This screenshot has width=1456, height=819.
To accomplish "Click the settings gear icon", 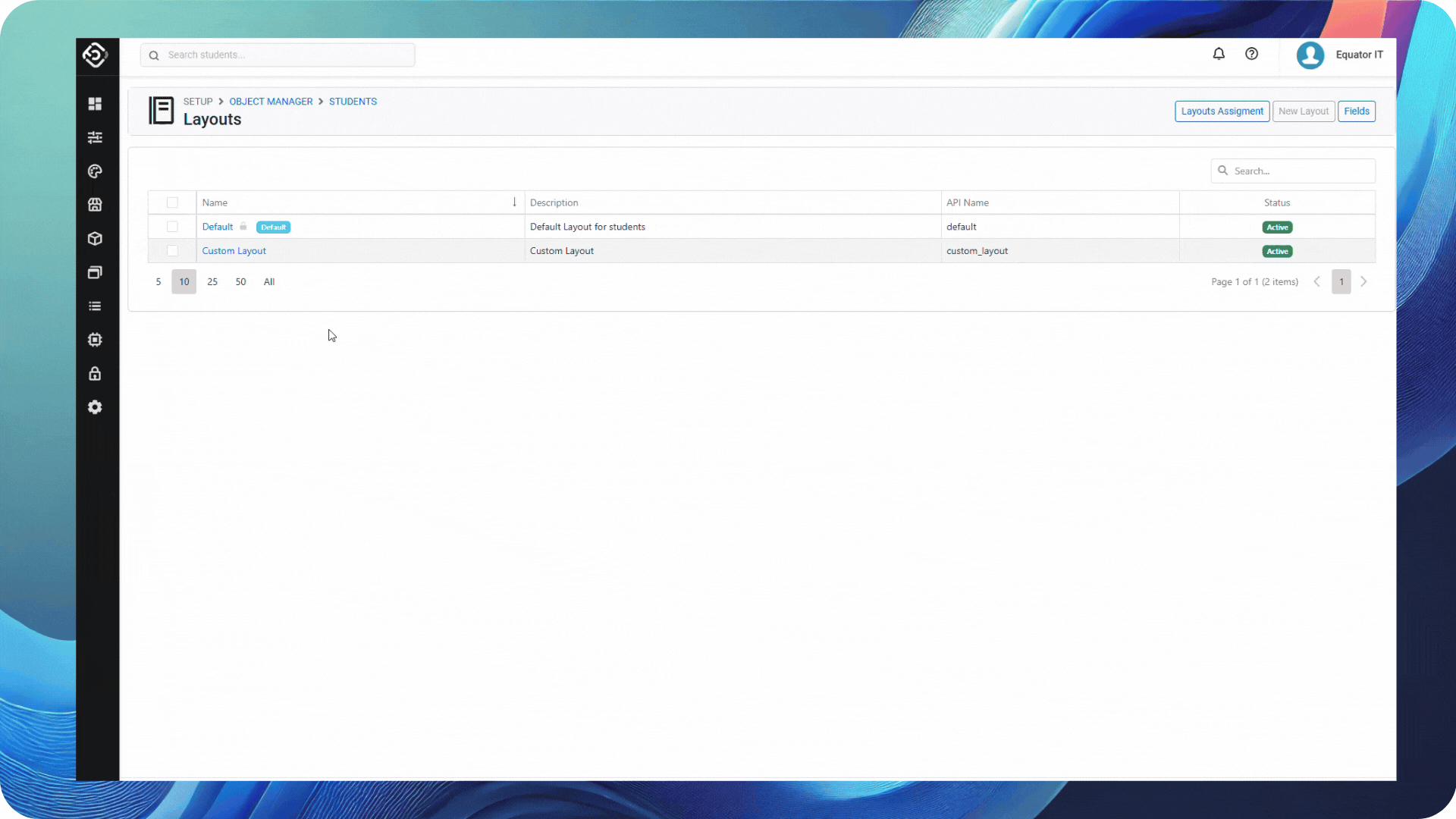I will [95, 407].
